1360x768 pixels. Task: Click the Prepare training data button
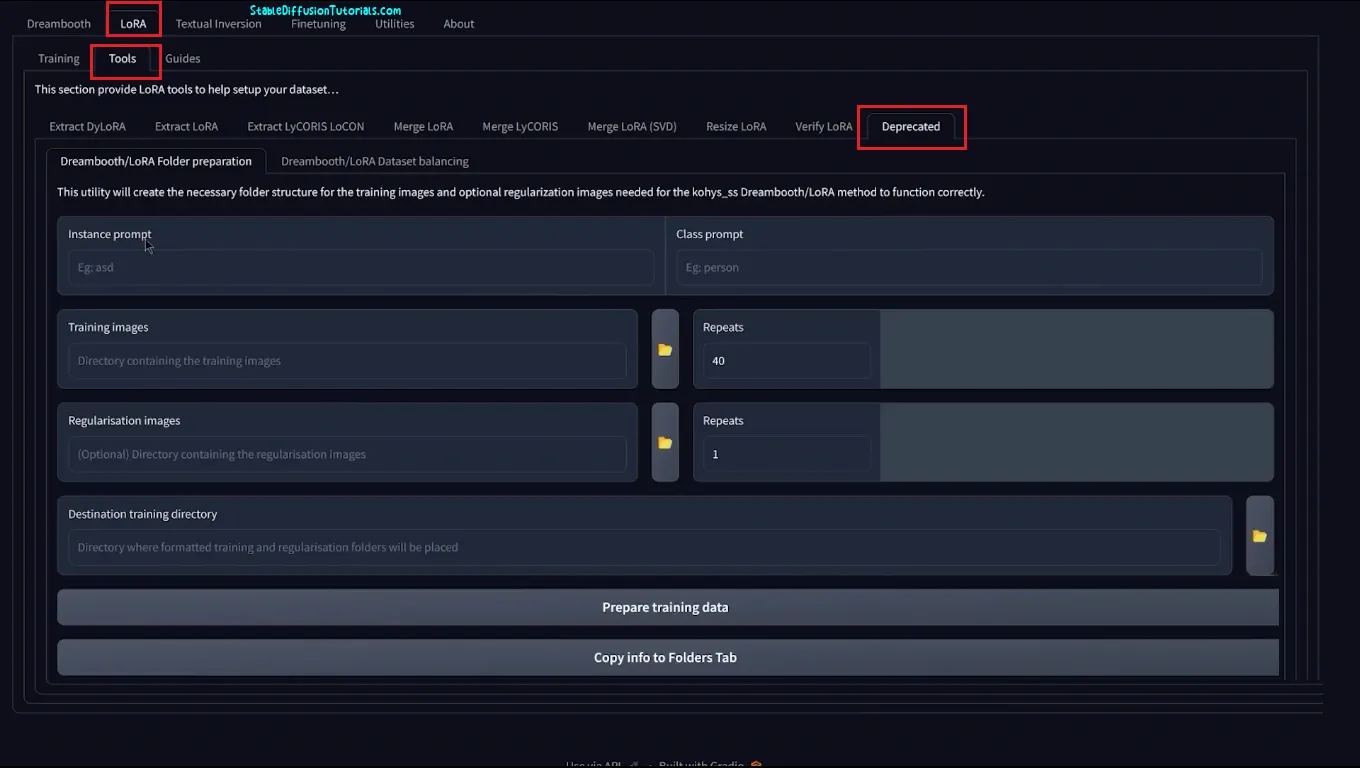click(x=668, y=607)
